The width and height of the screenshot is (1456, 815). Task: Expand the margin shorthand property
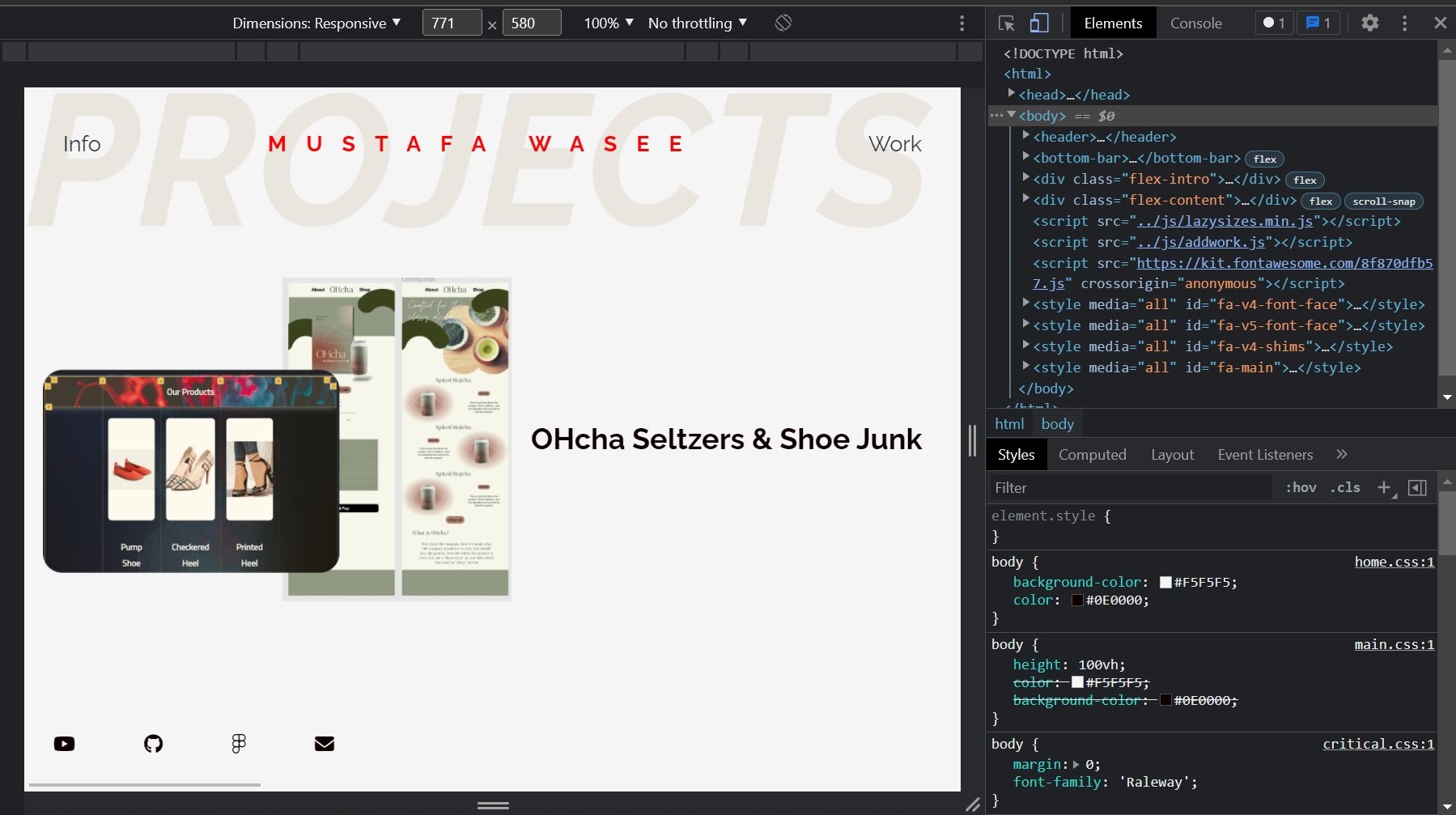[x=1076, y=764]
